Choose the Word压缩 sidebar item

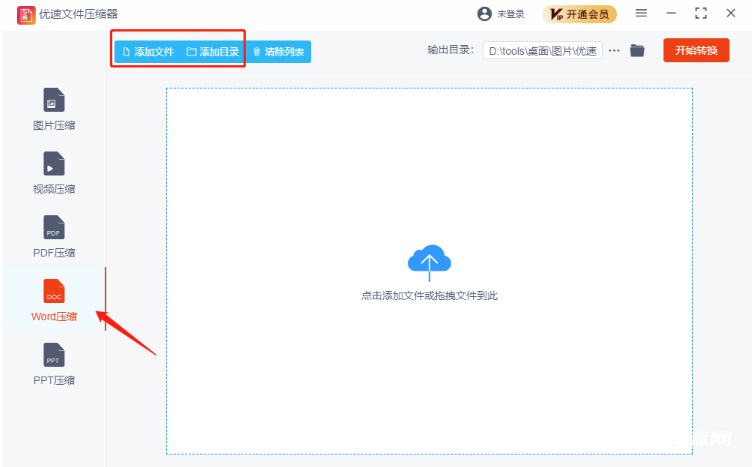(x=54, y=300)
